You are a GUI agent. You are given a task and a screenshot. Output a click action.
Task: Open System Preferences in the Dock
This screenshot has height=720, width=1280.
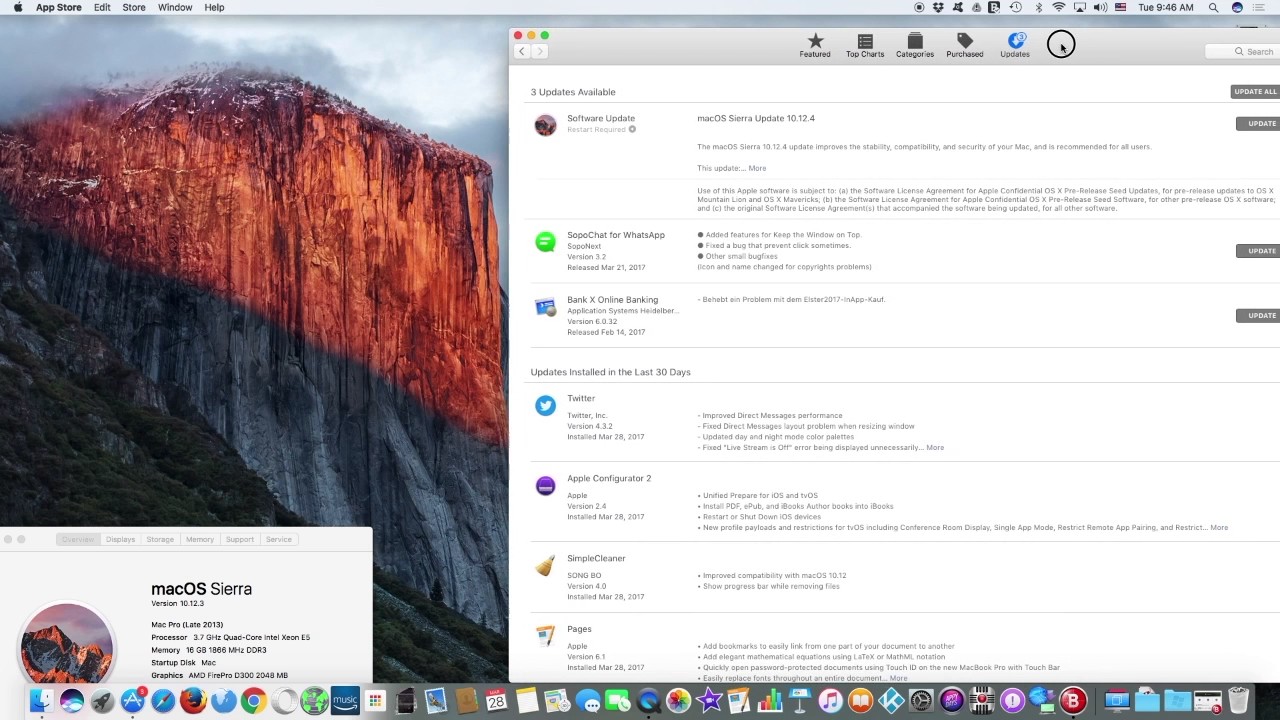click(921, 701)
